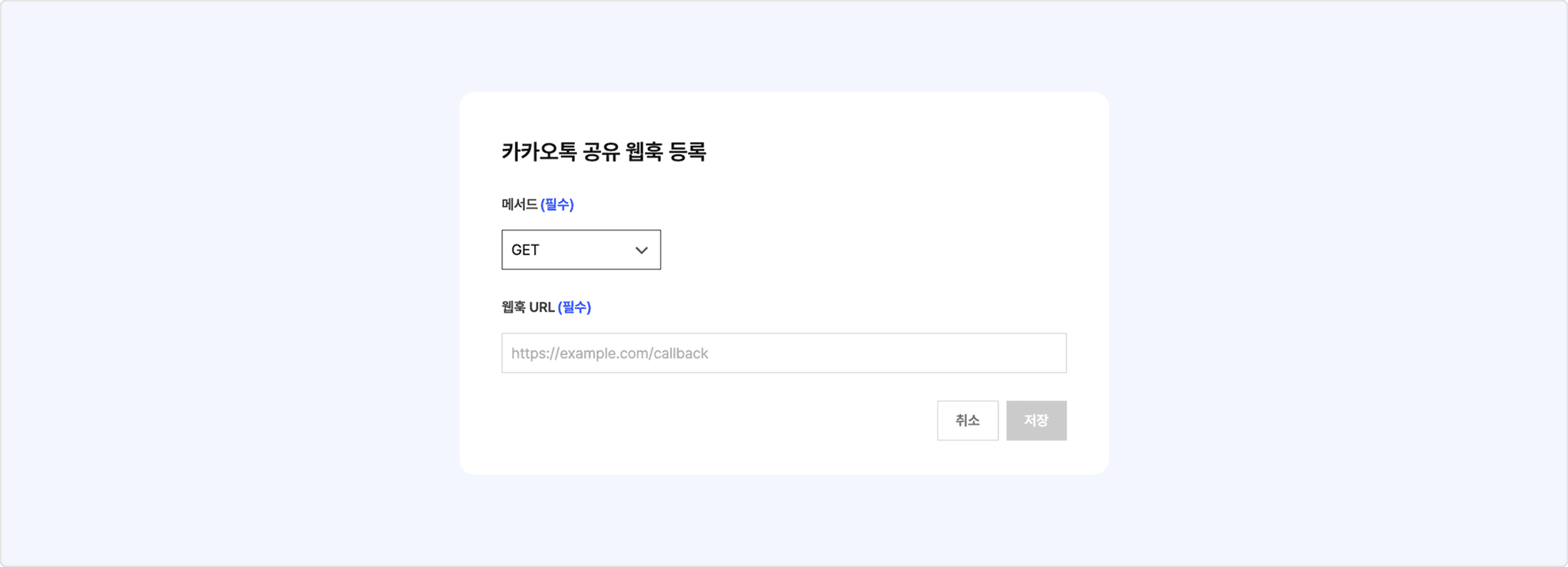Focus the https://example.com/callback placeholder text

(610, 353)
